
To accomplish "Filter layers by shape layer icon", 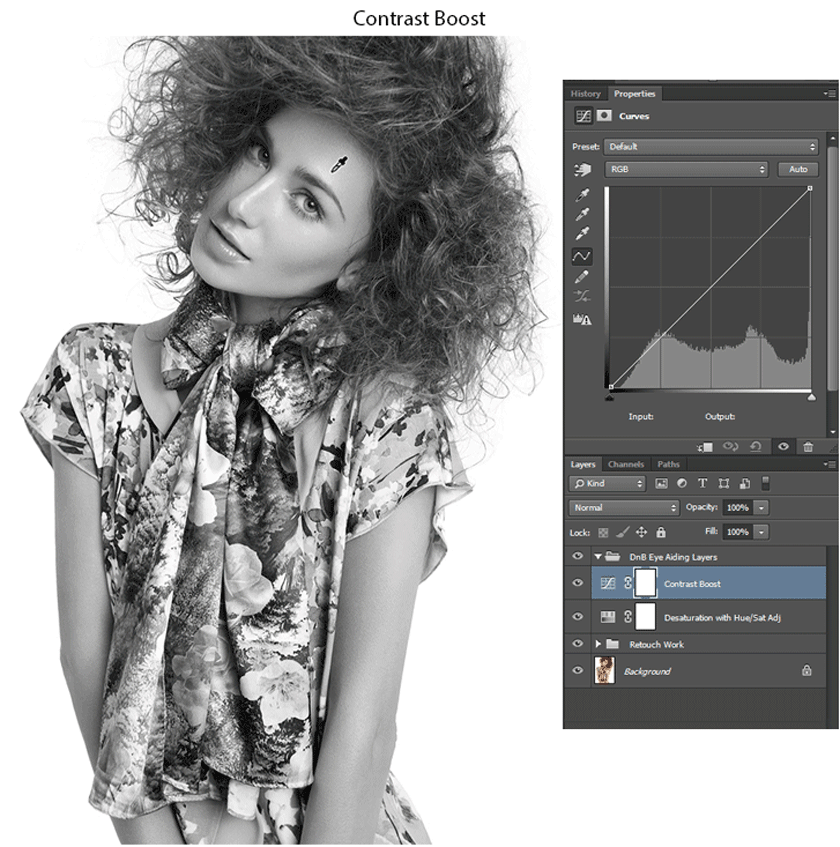I will click(x=724, y=483).
